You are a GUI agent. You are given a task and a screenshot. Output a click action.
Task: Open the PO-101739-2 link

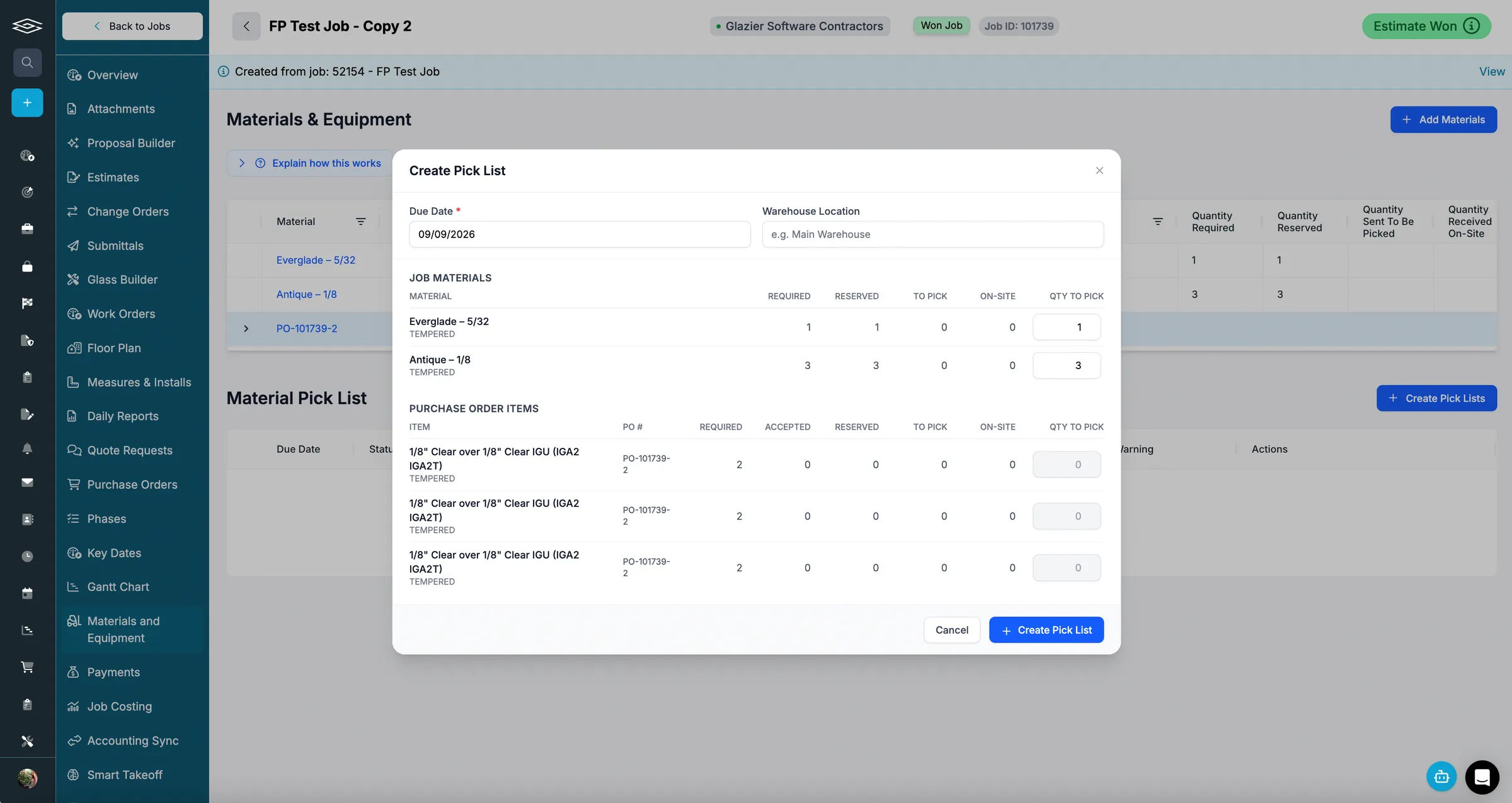click(x=306, y=329)
